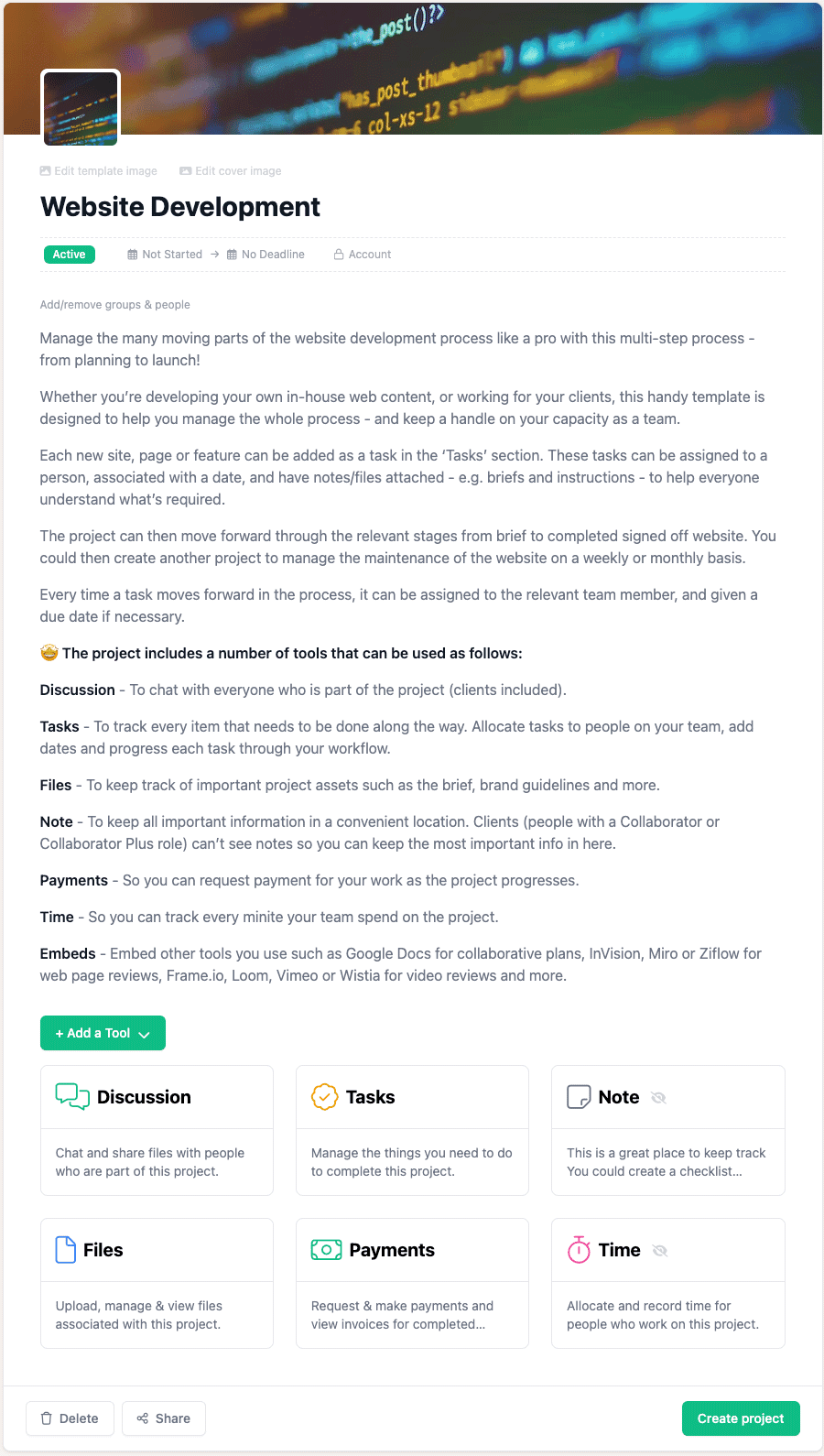Click the Tasks checkmark badge icon
The height and width of the screenshot is (1456, 824).
pos(325,1096)
